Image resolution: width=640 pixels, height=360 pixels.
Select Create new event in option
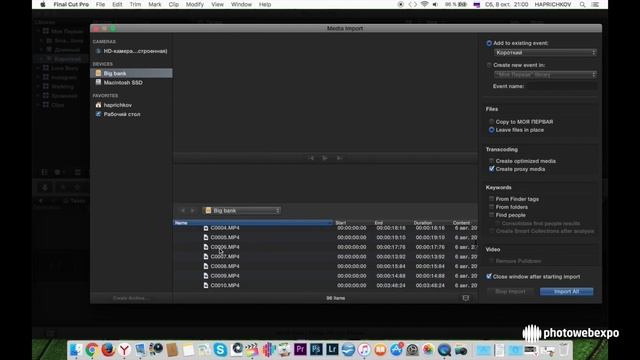click(x=489, y=65)
